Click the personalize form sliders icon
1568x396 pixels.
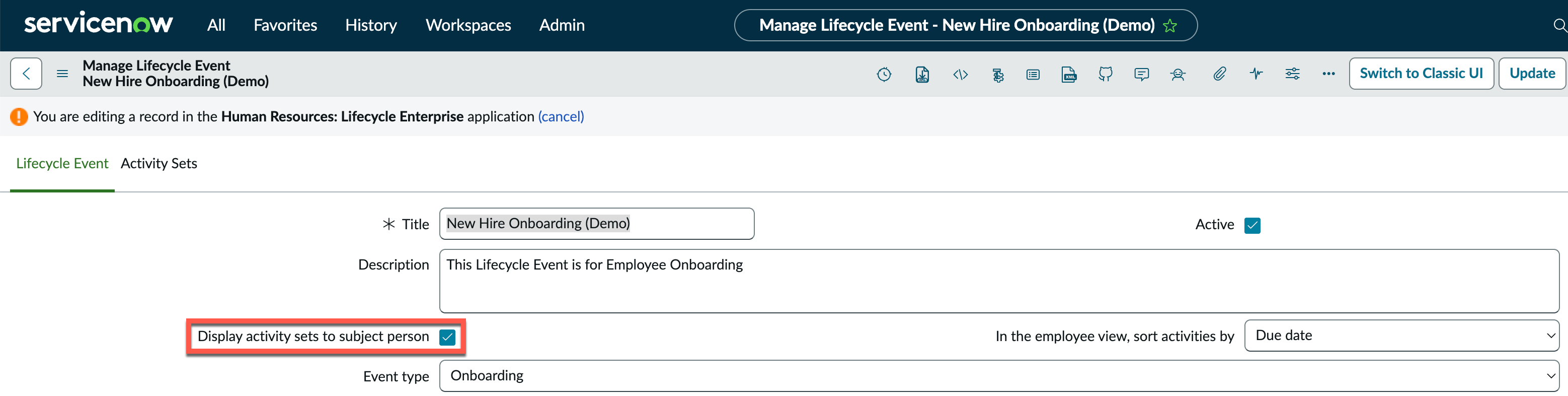[x=1292, y=75]
